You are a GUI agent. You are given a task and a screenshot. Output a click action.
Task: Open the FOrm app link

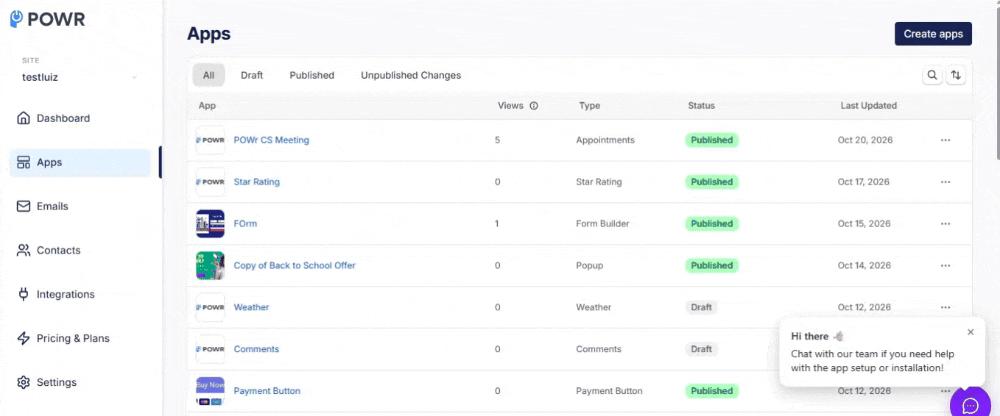pos(246,223)
